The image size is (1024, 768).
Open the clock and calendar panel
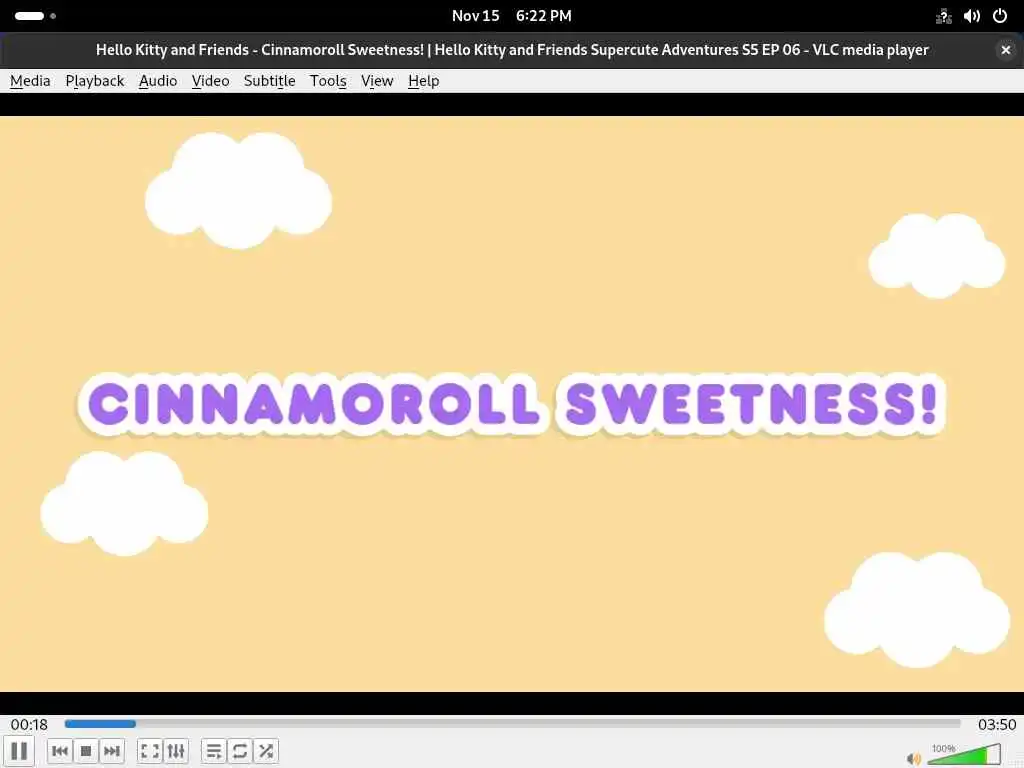tap(511, 16)
